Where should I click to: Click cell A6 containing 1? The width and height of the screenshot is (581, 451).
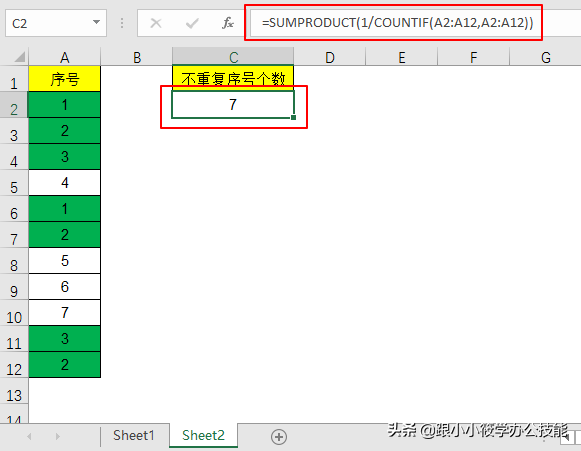pyautogui.click(x=64, y=209)
